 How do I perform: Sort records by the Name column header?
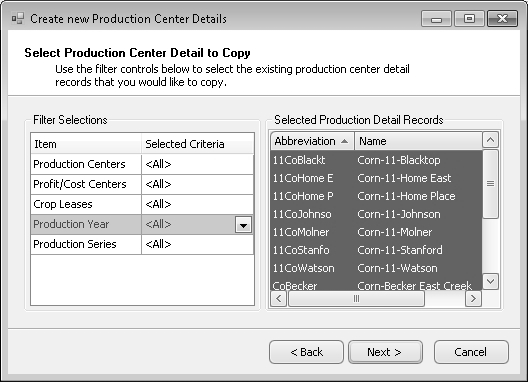(419, 141)
